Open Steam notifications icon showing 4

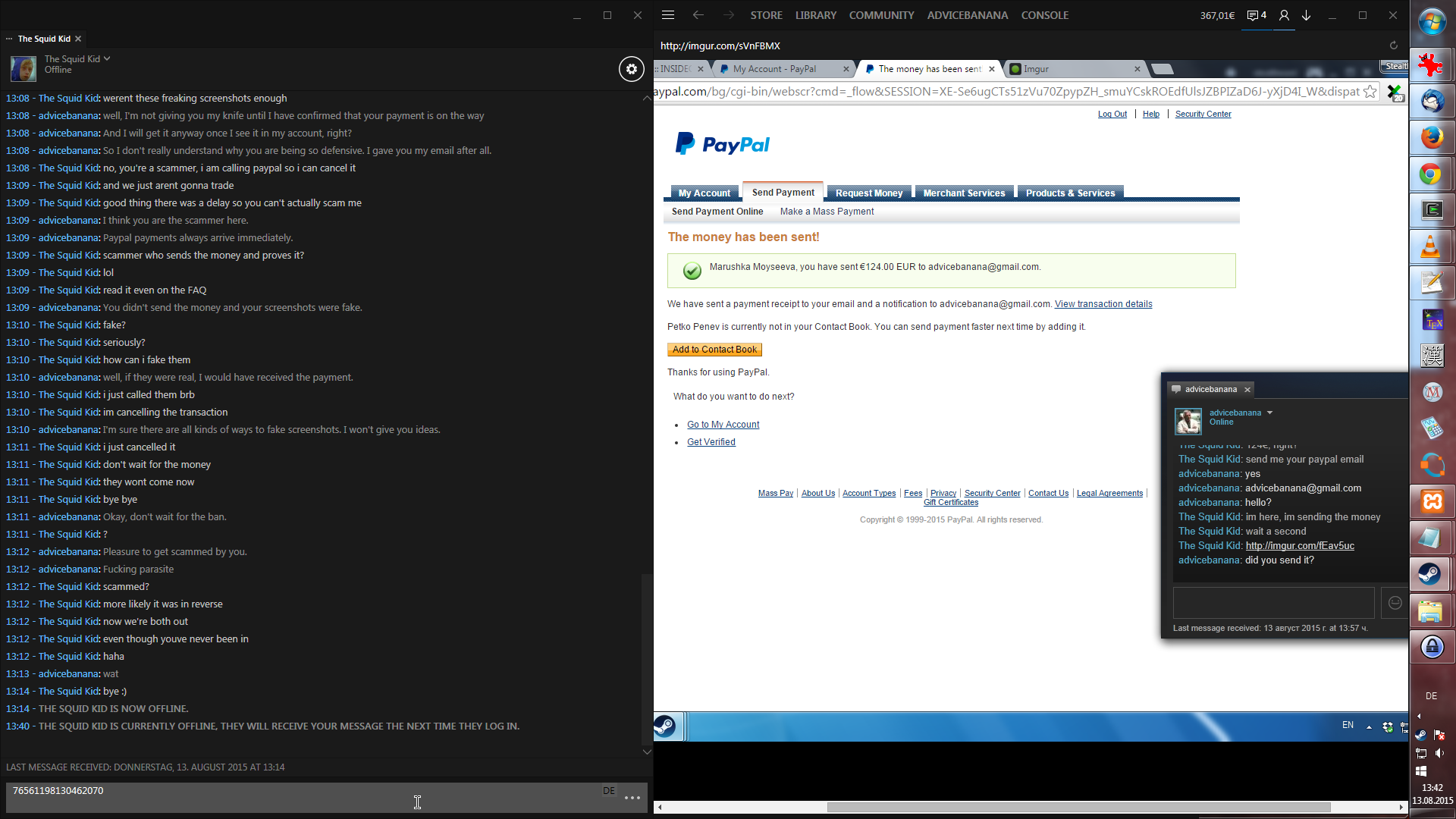coord(1257,15)
